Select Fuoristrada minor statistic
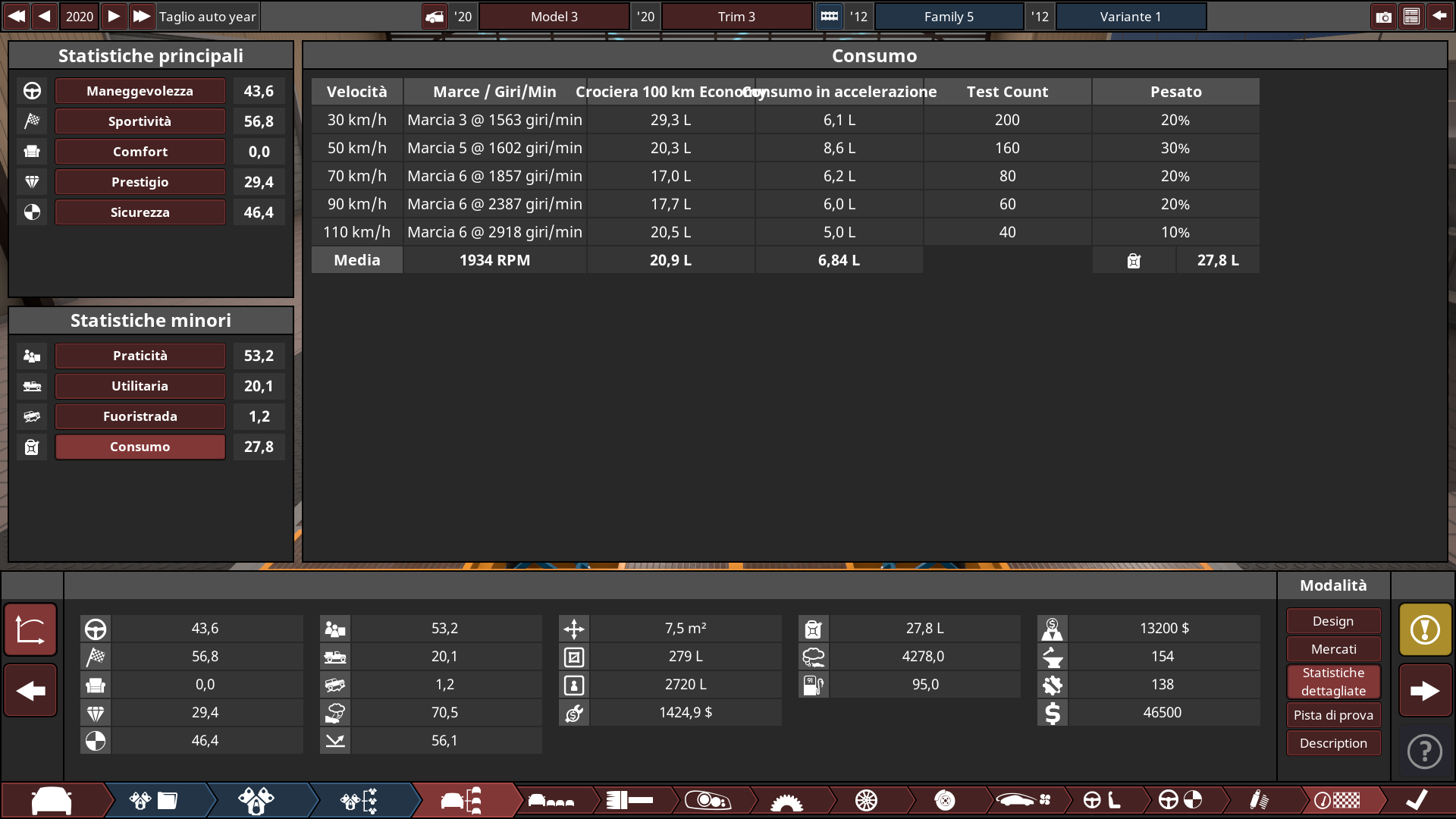Screen dimensions: 1456x819 point(140,416)
